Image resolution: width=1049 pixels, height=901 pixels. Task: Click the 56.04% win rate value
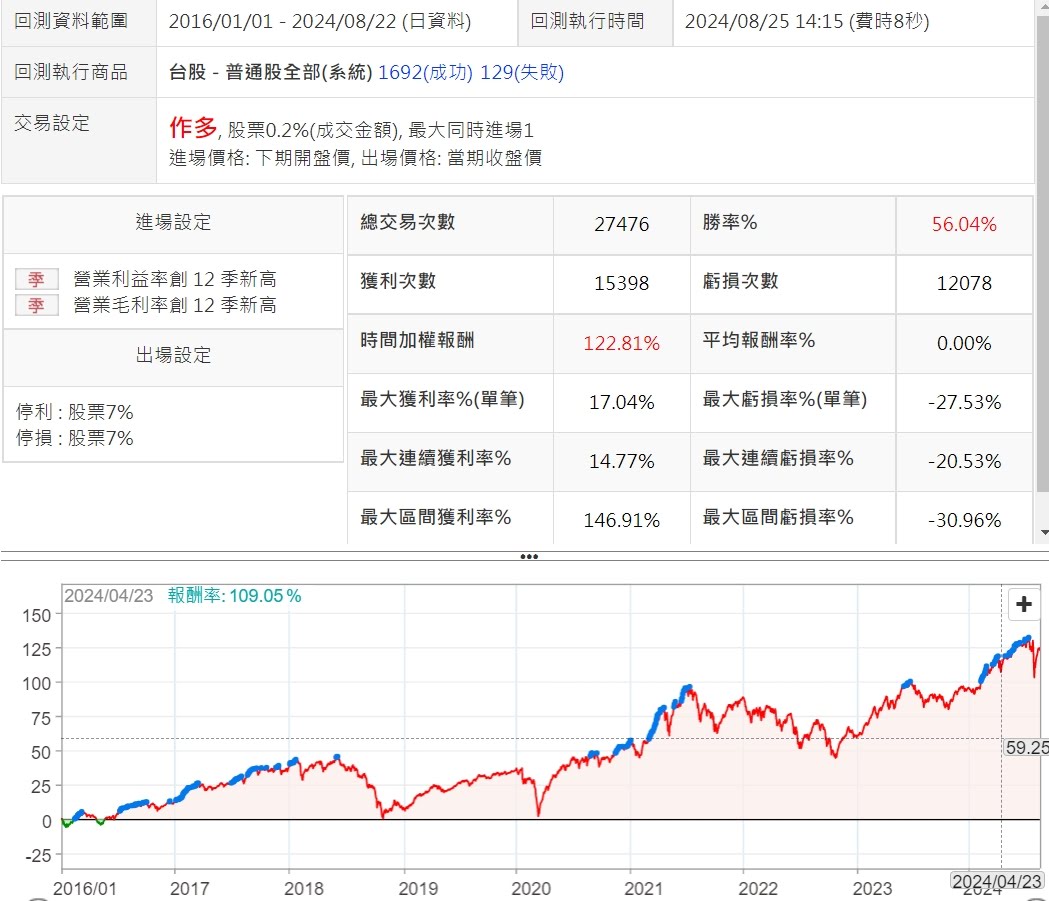[x=963, y=224]
